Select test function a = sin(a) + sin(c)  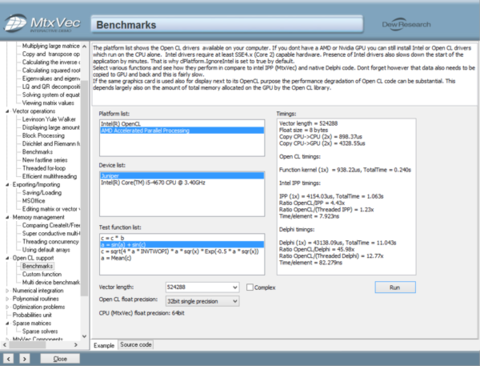182,245
